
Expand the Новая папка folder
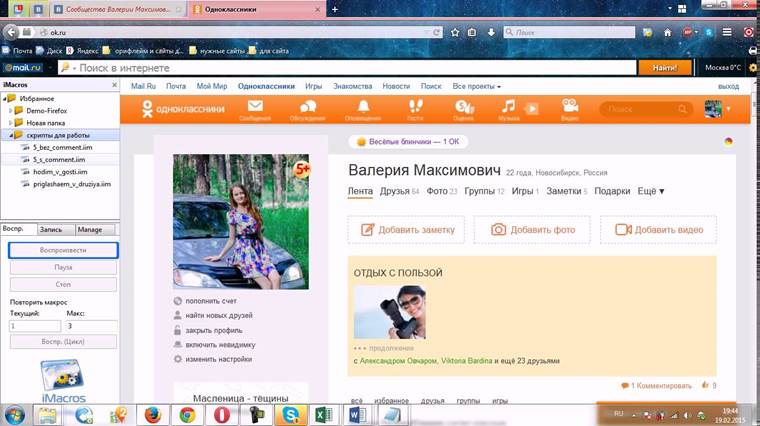[x=11, y=123]
